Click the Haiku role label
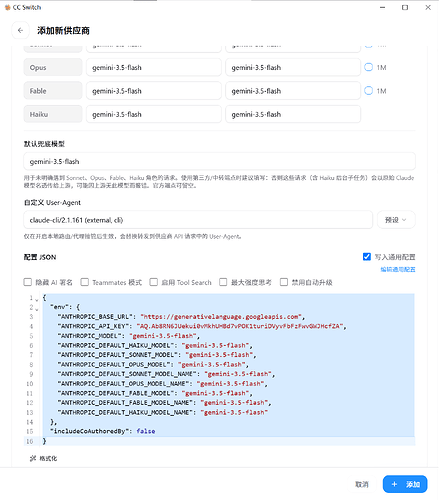The image size is (439, 500). click(x=53, y=114)
